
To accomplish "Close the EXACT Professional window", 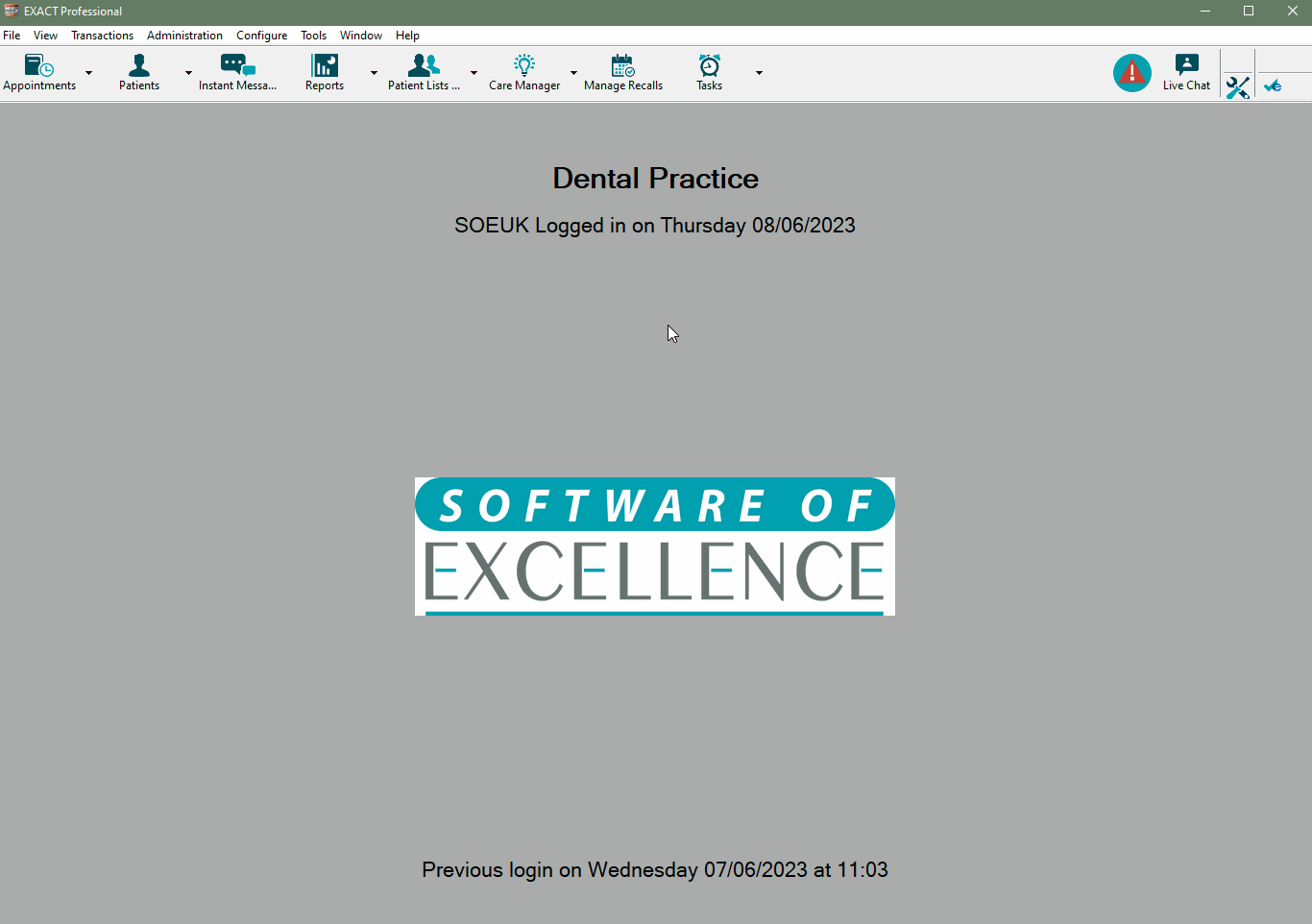I will click(1292, 12).
